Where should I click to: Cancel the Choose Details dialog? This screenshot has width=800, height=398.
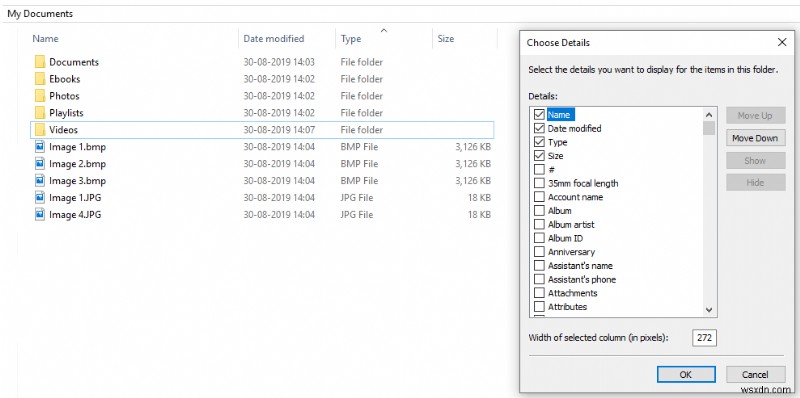click(x=755, y=375)
